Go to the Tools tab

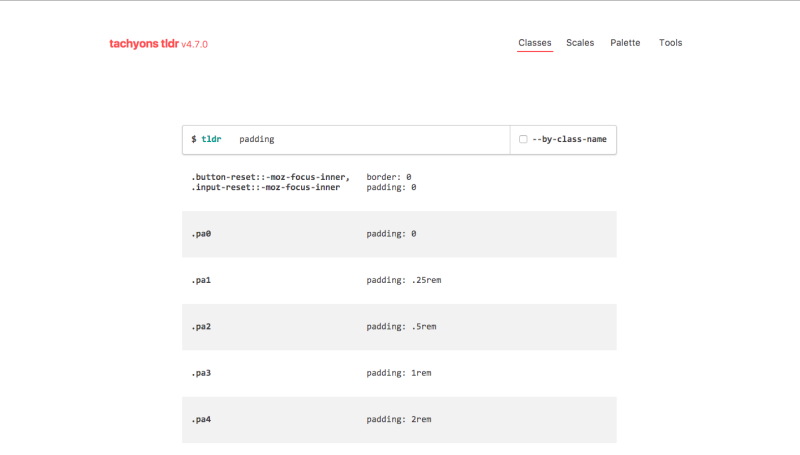point(670,43)
